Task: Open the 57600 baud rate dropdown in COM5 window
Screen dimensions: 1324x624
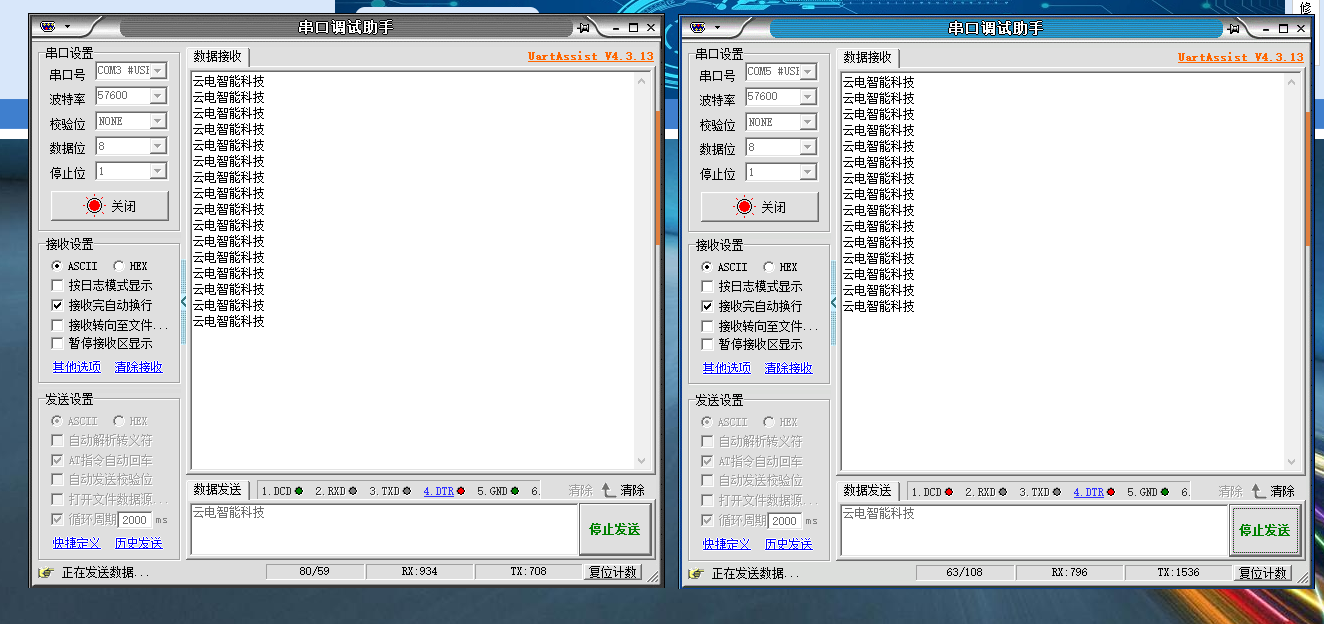Action: [808, 97]
